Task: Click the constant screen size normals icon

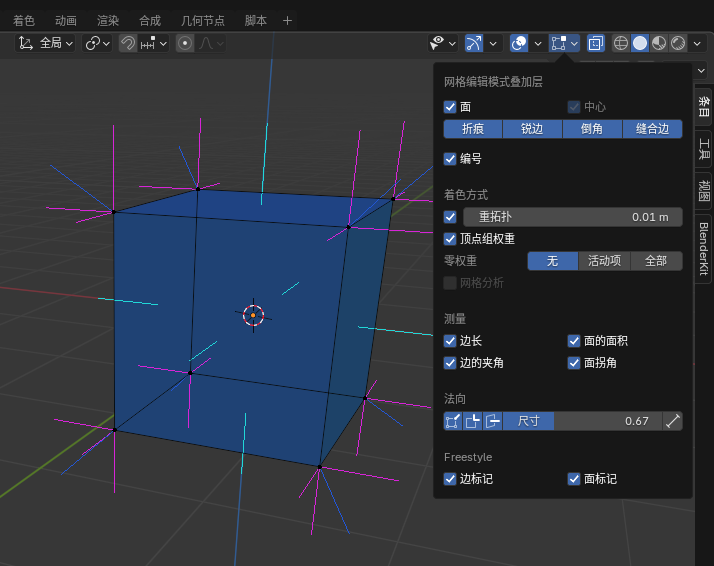Action: (x=673, y=421)
